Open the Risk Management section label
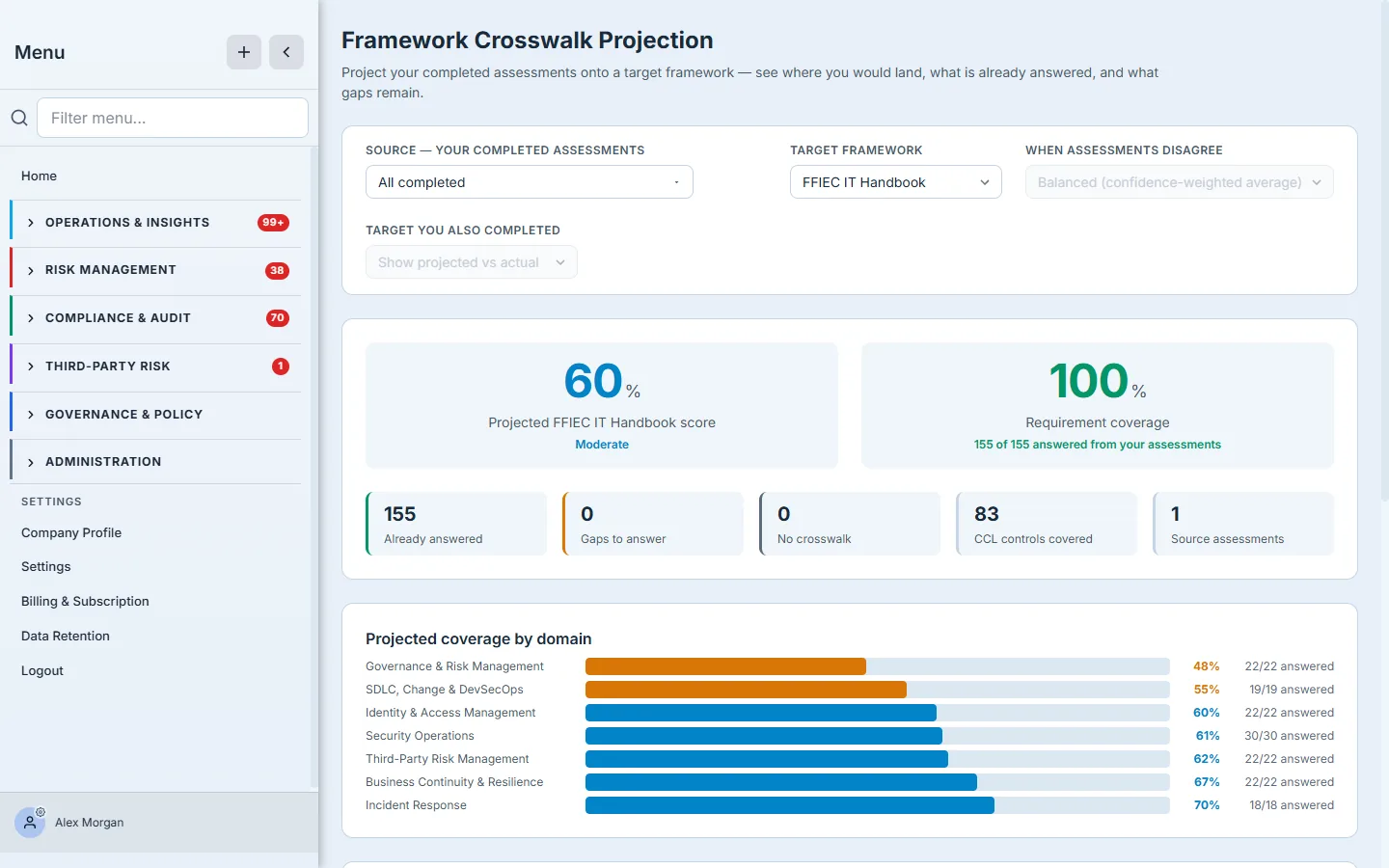1389x868 pixels. [x=111, y=270]
